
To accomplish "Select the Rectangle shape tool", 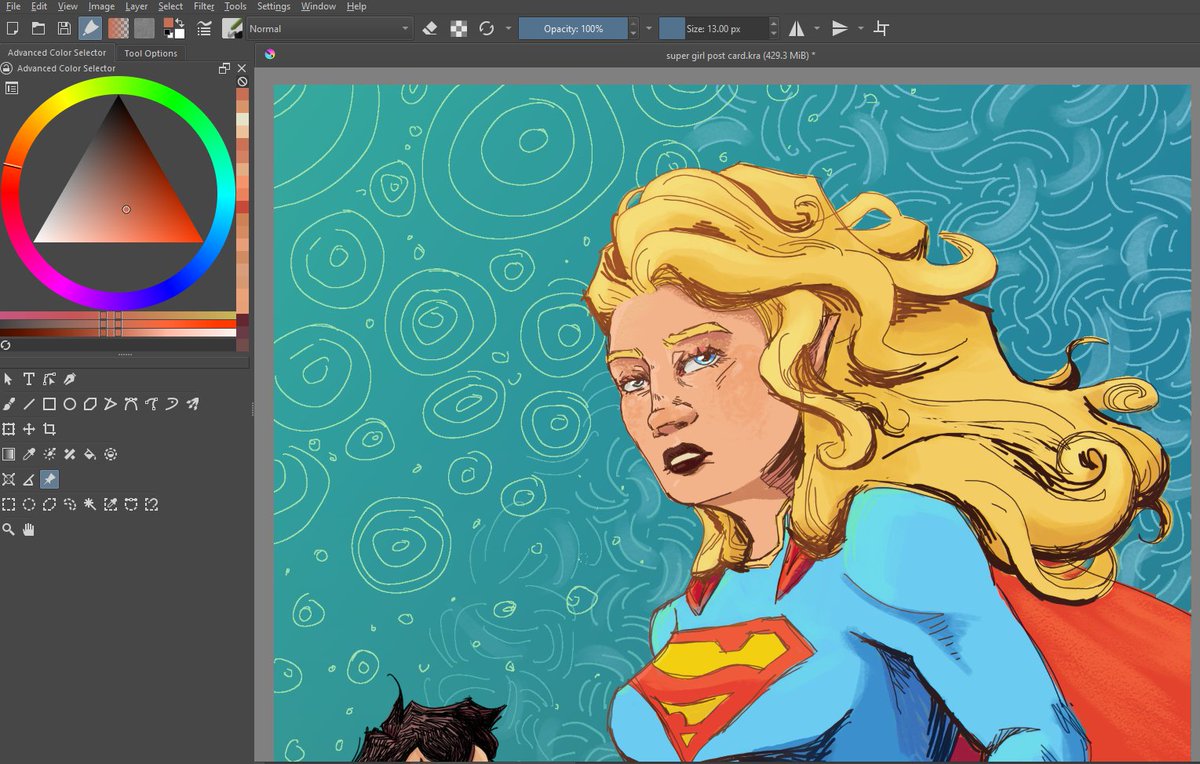I will coord(49,404).
